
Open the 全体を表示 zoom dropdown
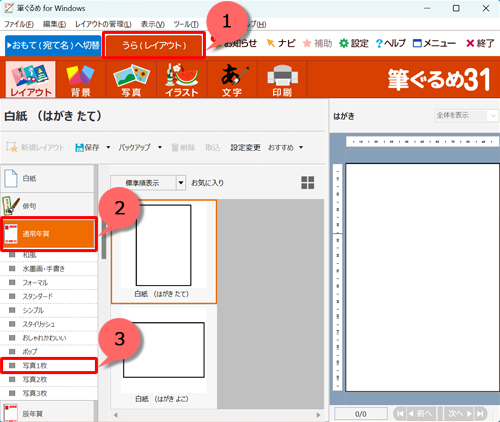pos(466,116)
